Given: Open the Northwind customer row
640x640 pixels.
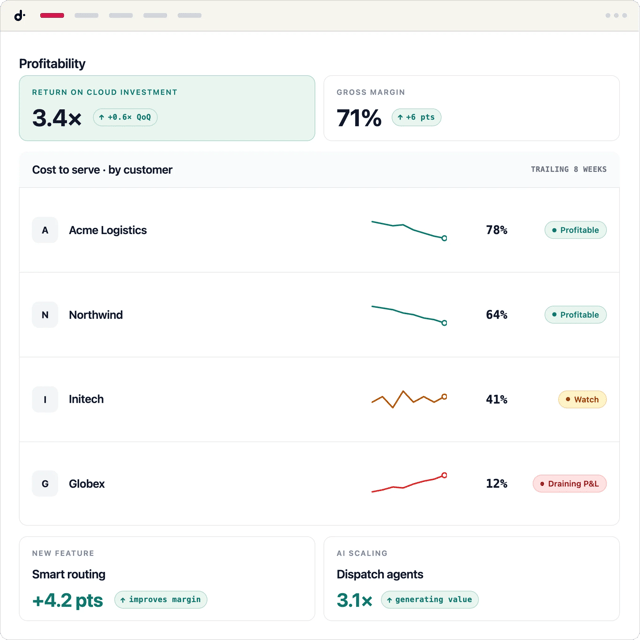Looking at the screenshot, I should (x=319, y=315).
